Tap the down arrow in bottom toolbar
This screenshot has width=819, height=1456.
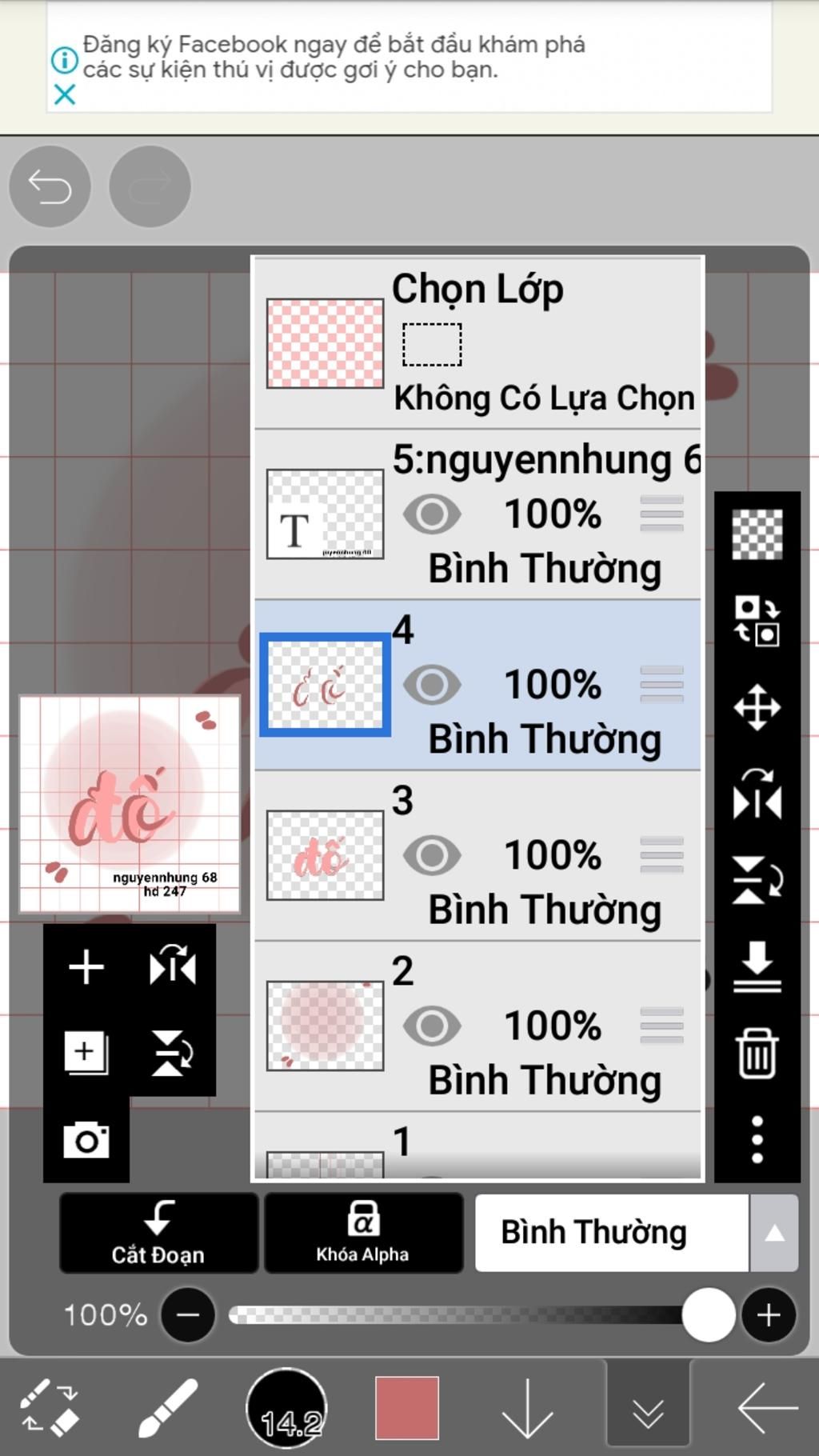527,1408
